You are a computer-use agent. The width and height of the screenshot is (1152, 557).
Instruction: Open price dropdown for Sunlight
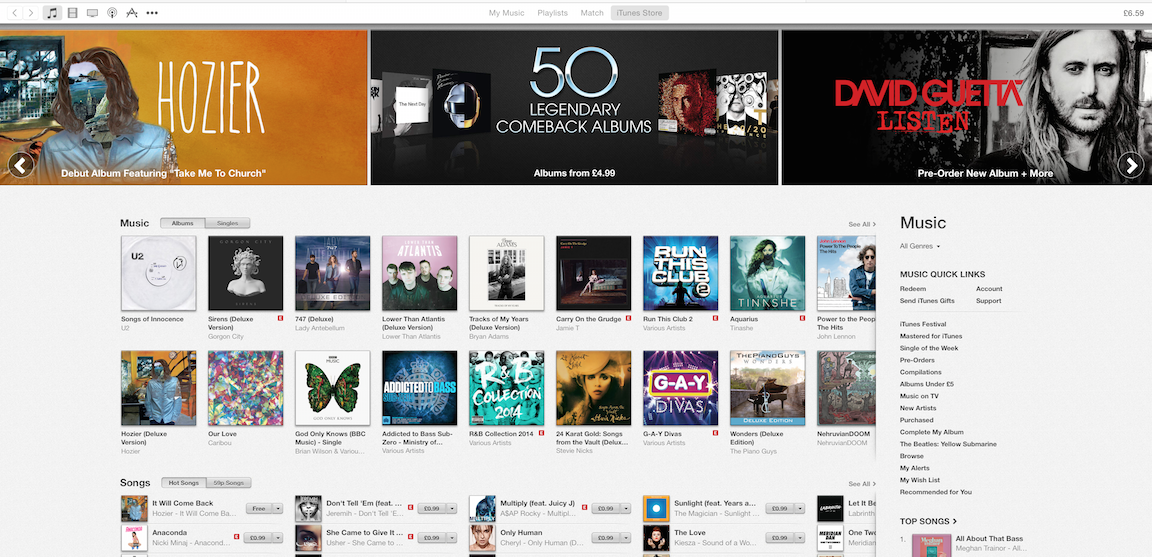800,509
